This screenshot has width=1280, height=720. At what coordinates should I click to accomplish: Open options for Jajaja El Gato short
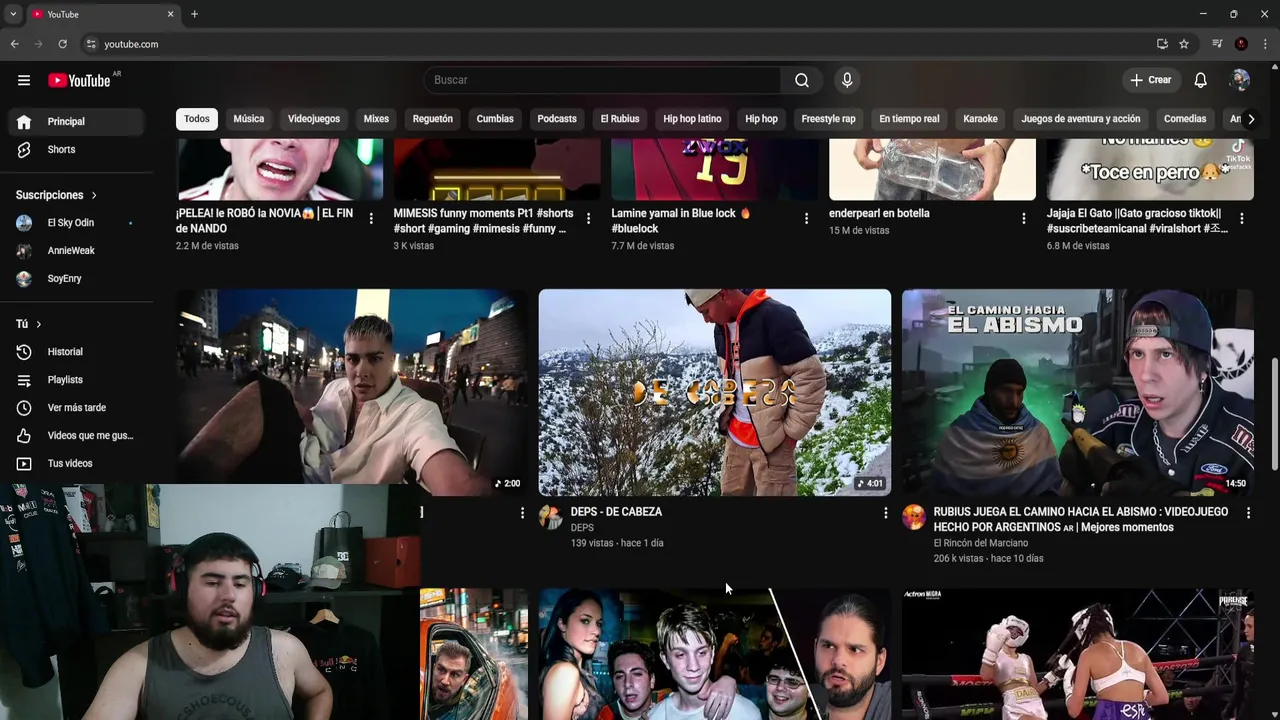point(1241,218)
